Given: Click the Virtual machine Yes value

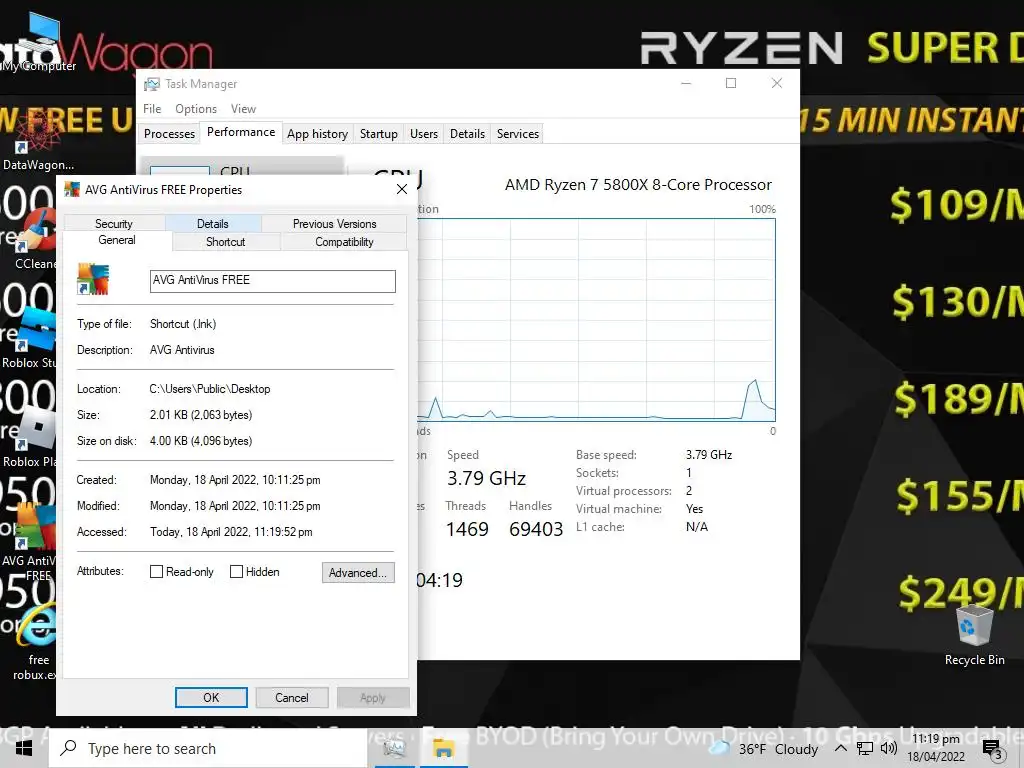Looking at the screenshot, I should (x=694, y=509).
